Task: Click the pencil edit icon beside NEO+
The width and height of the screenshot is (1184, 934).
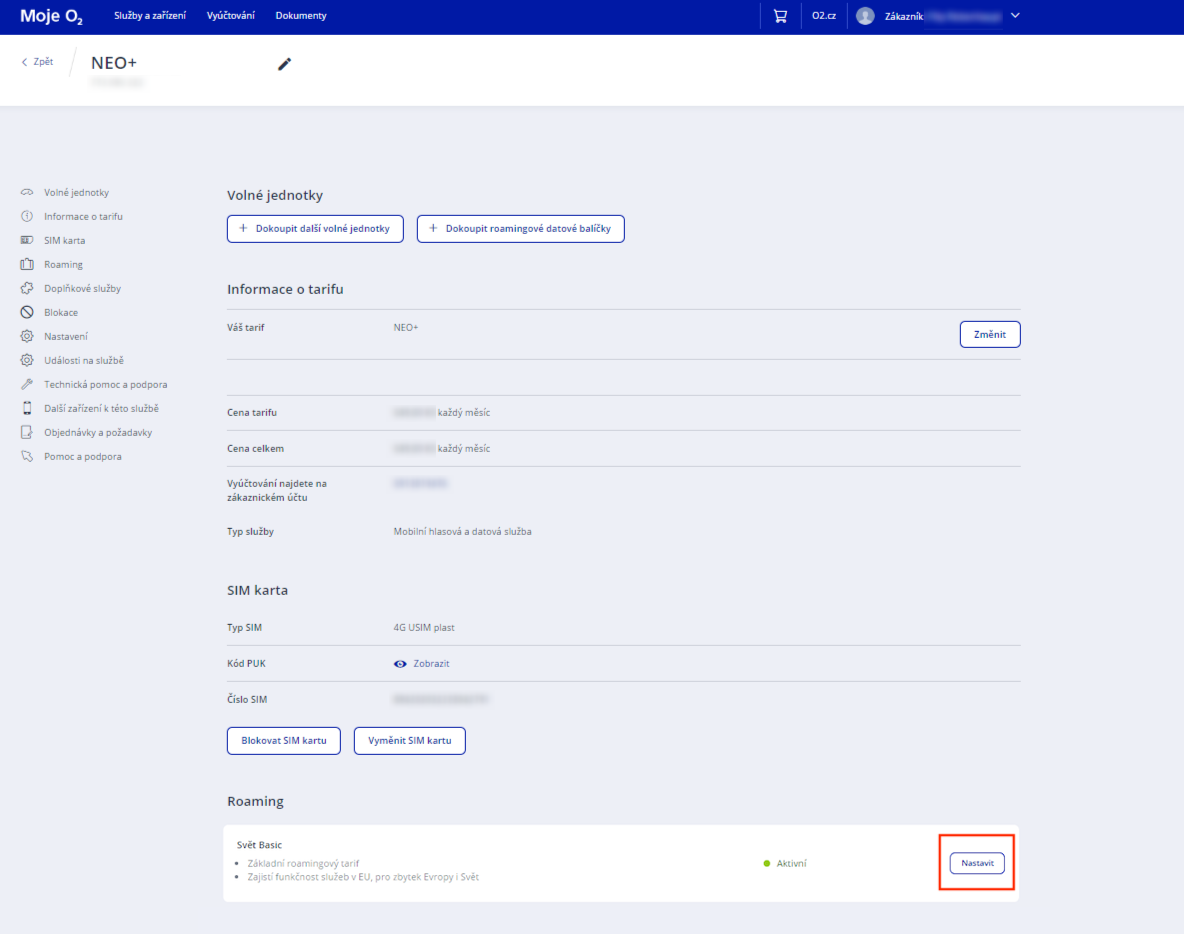Action: [x=285, y=64]
